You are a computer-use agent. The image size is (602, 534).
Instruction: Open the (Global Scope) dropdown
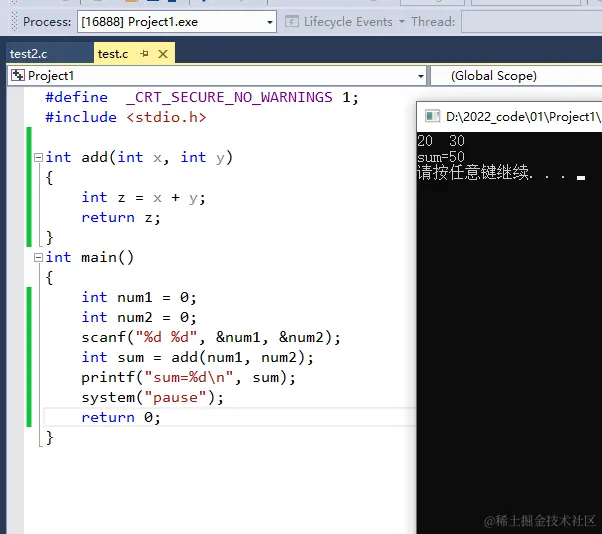pos(516,76)
